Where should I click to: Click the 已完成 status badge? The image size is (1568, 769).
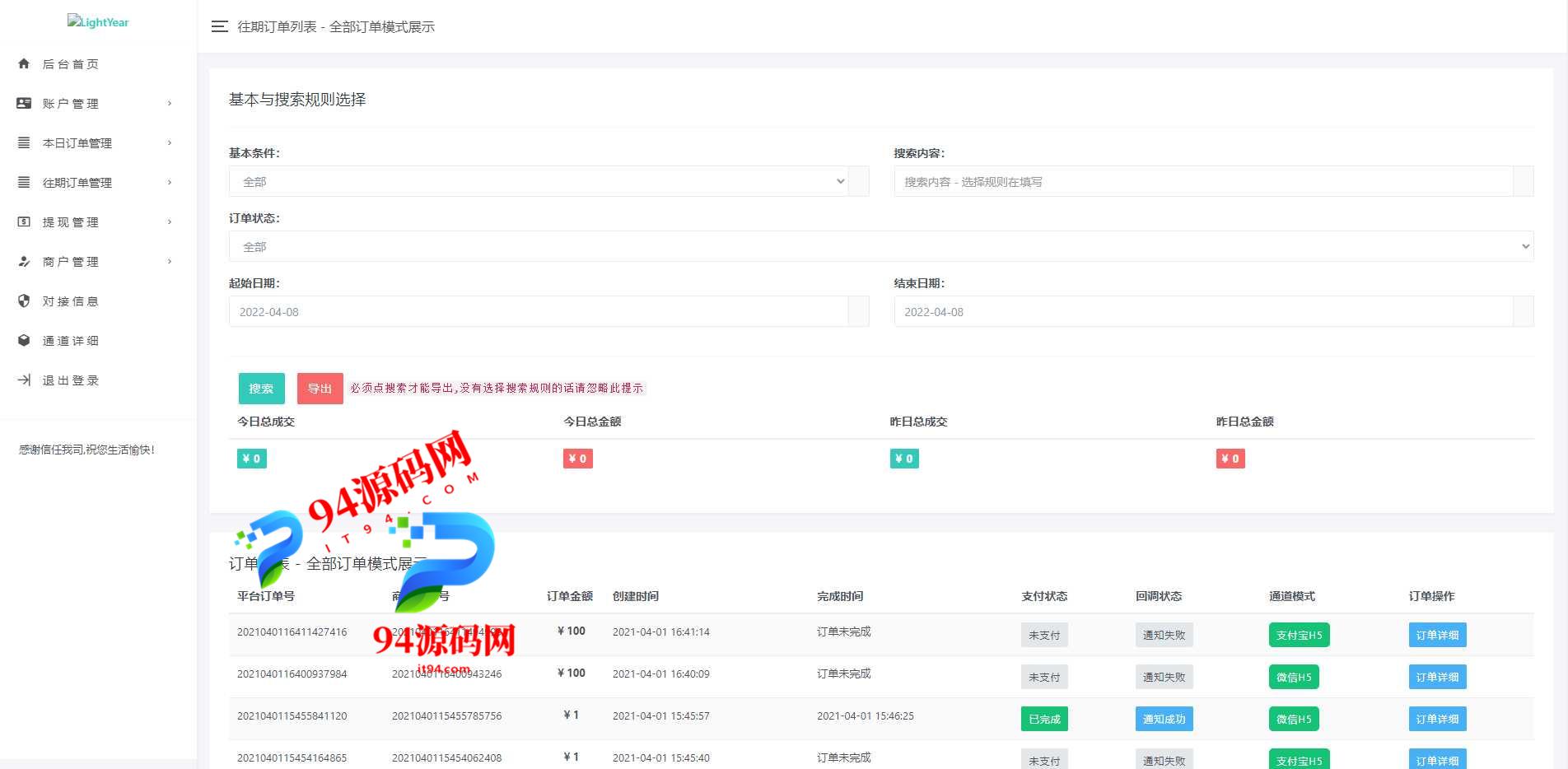tap(1044, 719)
